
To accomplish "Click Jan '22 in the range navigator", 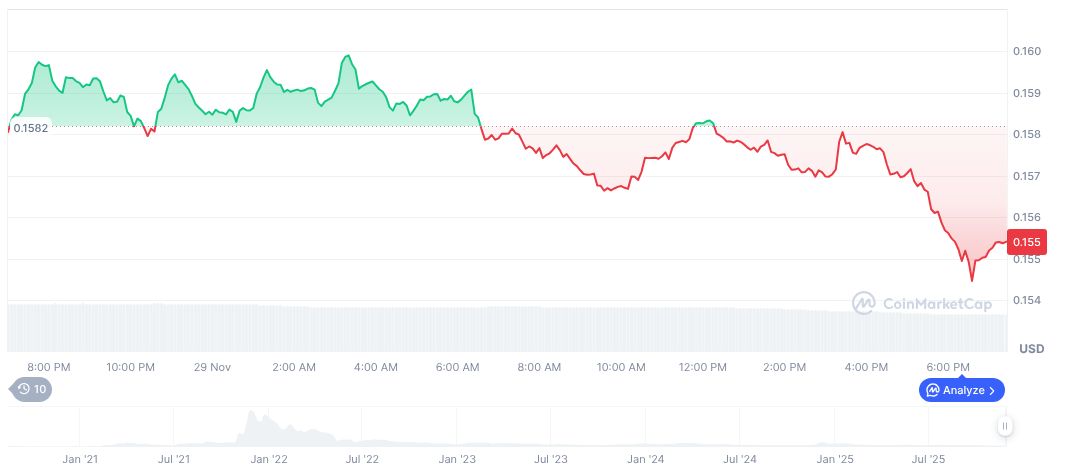I will tap(268, 459).
